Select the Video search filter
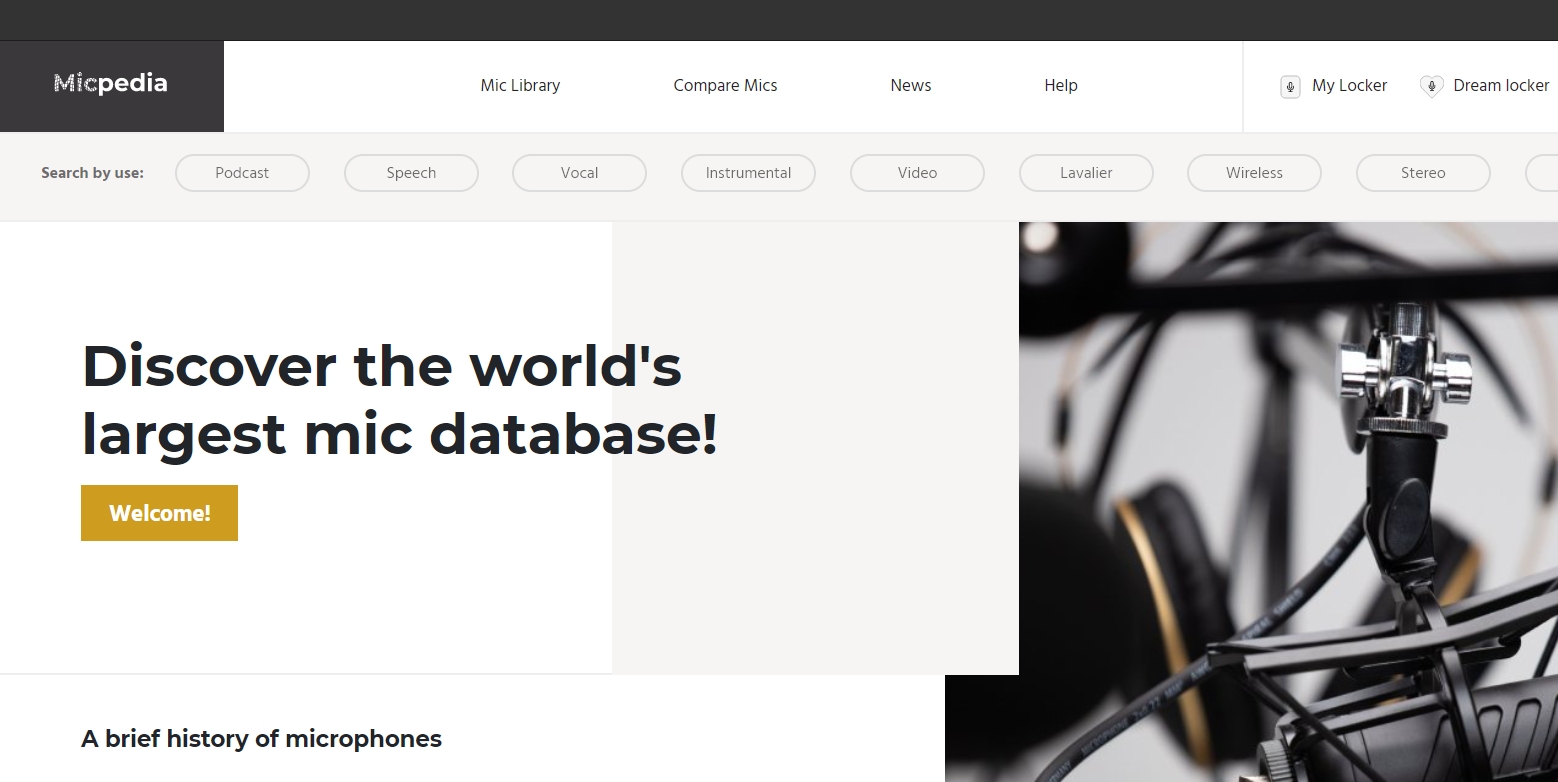 [917, 172]
